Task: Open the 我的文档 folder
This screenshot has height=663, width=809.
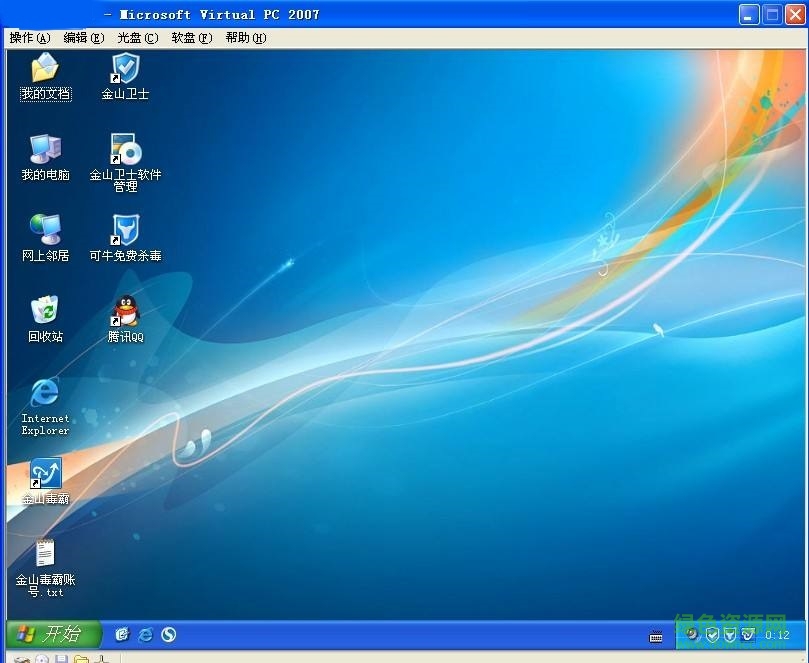Action: pos(45,70)
